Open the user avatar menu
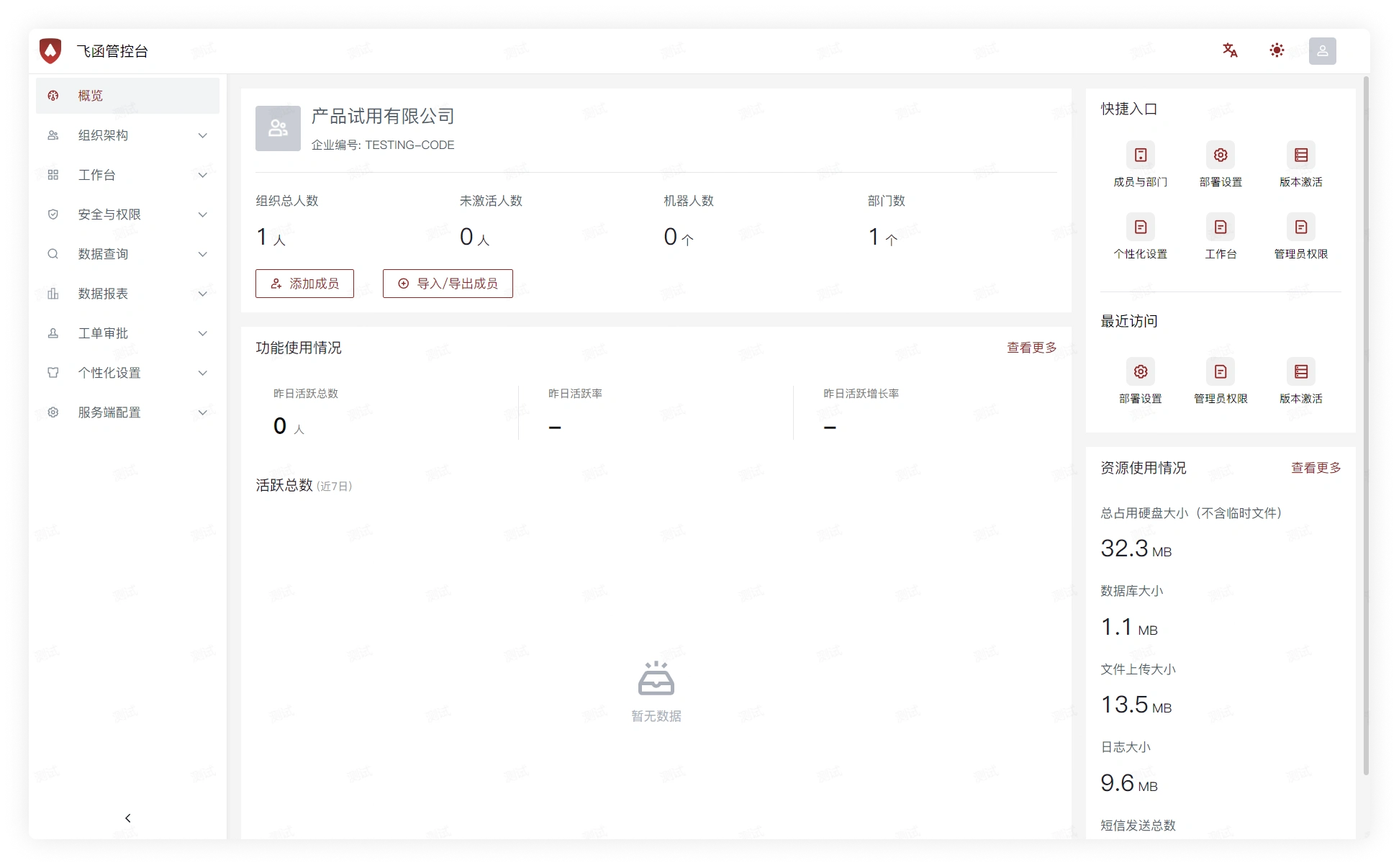The image size is (1399, 868). coord(1322,51)
